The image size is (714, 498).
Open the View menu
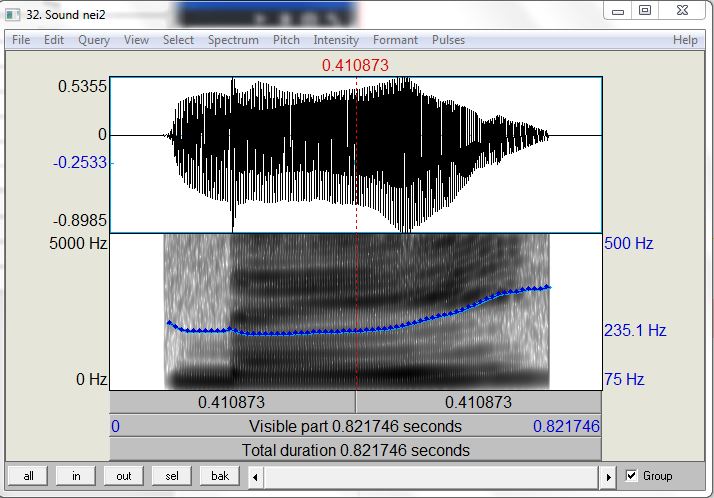coord(136,40)
